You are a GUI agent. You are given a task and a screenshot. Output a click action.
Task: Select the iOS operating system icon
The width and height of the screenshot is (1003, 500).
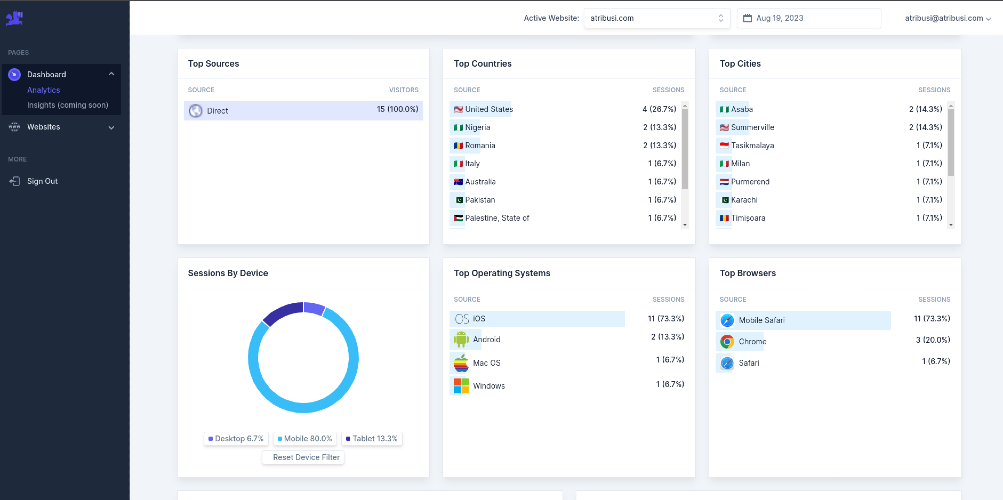(461, 318)
